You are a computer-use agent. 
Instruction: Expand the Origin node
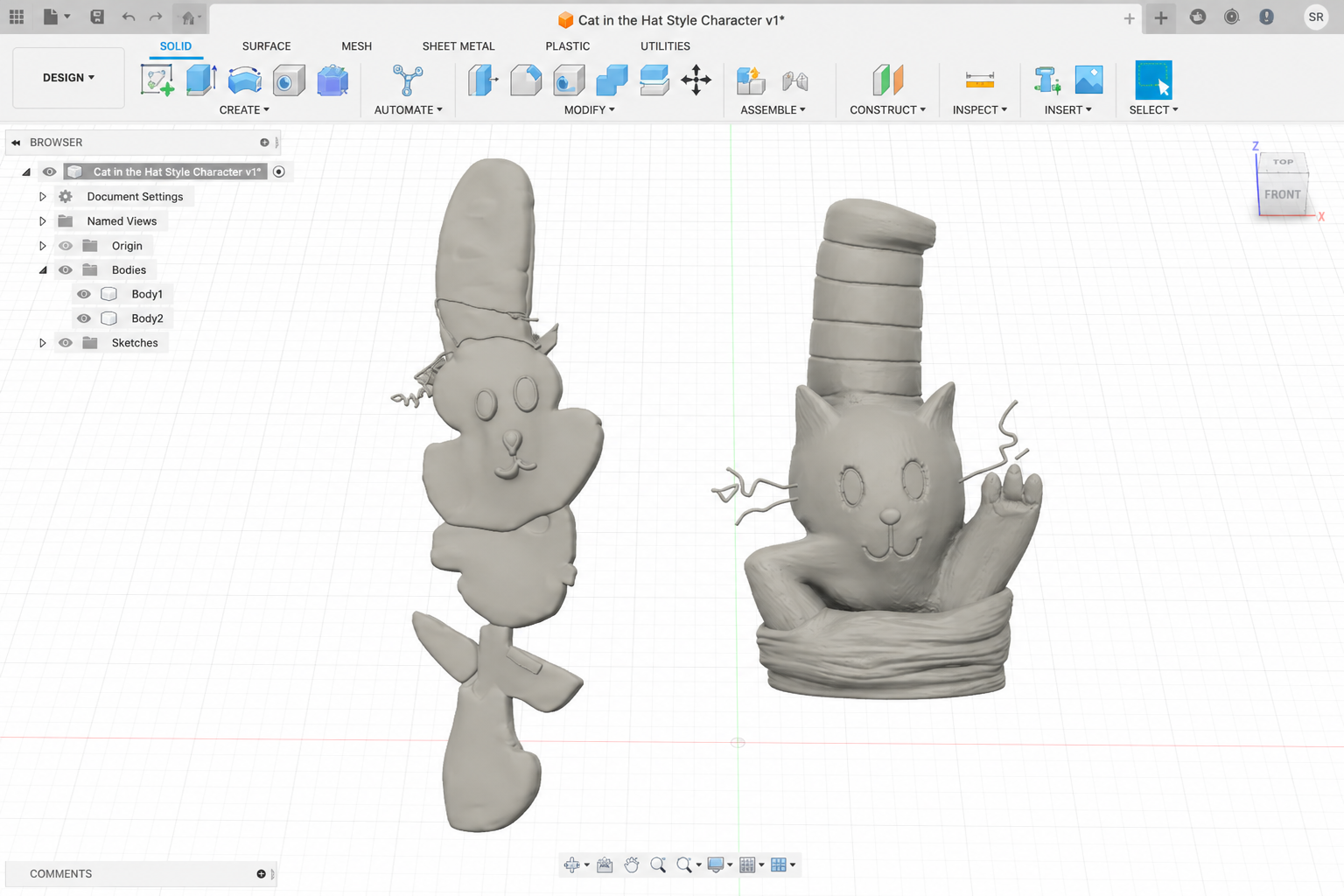(42, 246)
